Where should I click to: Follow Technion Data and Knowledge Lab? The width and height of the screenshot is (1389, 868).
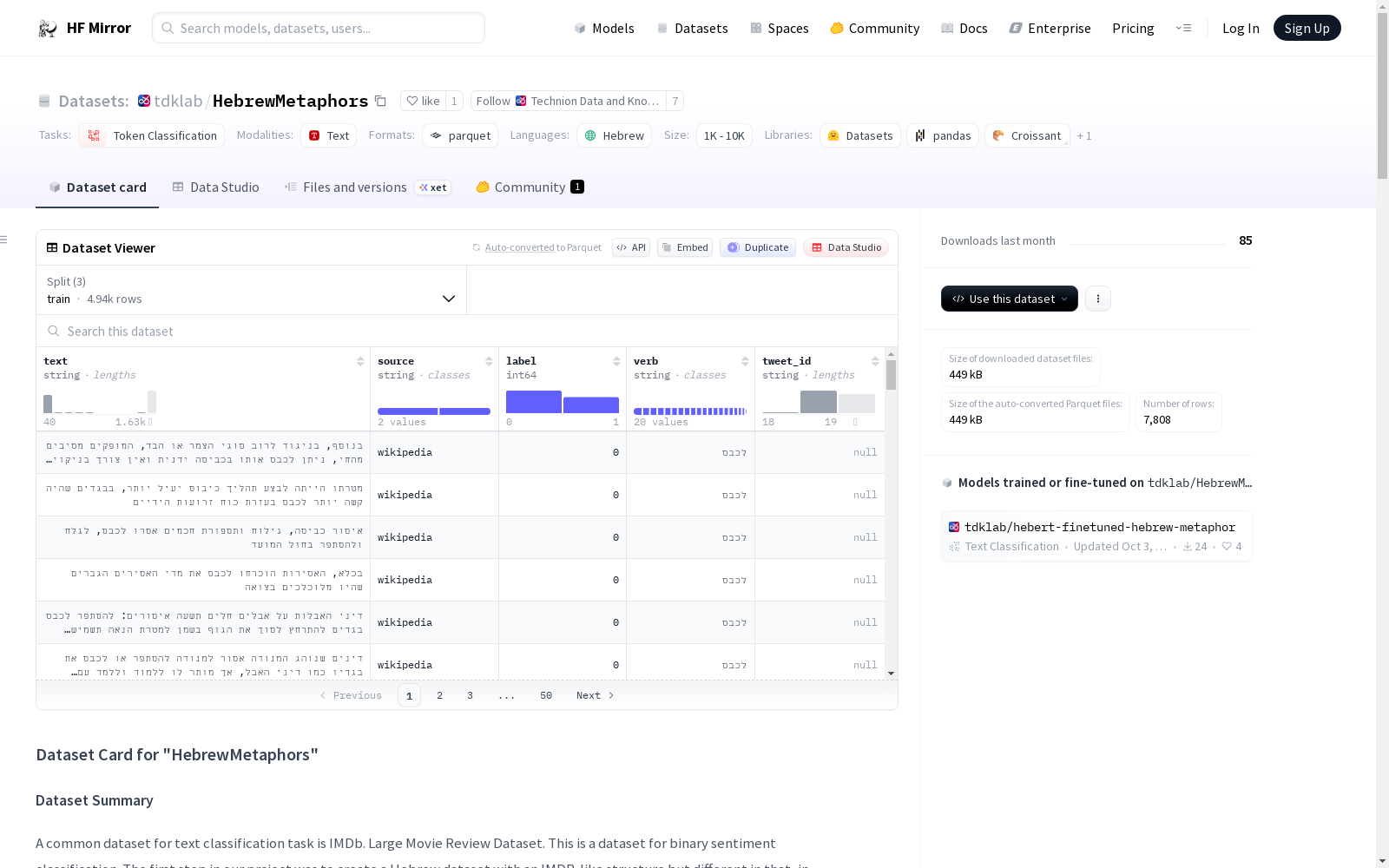569,101
